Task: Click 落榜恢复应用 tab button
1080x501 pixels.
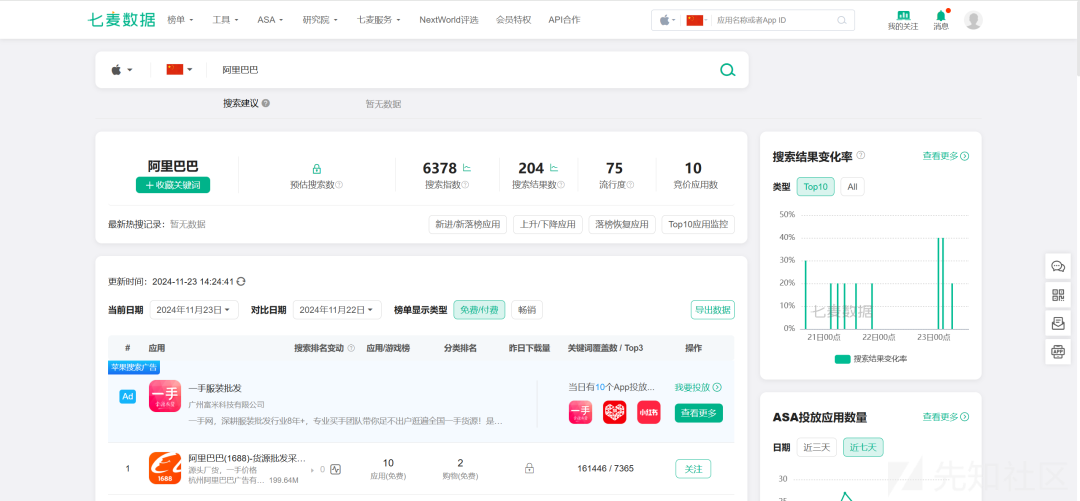Action: coord(622,225)
